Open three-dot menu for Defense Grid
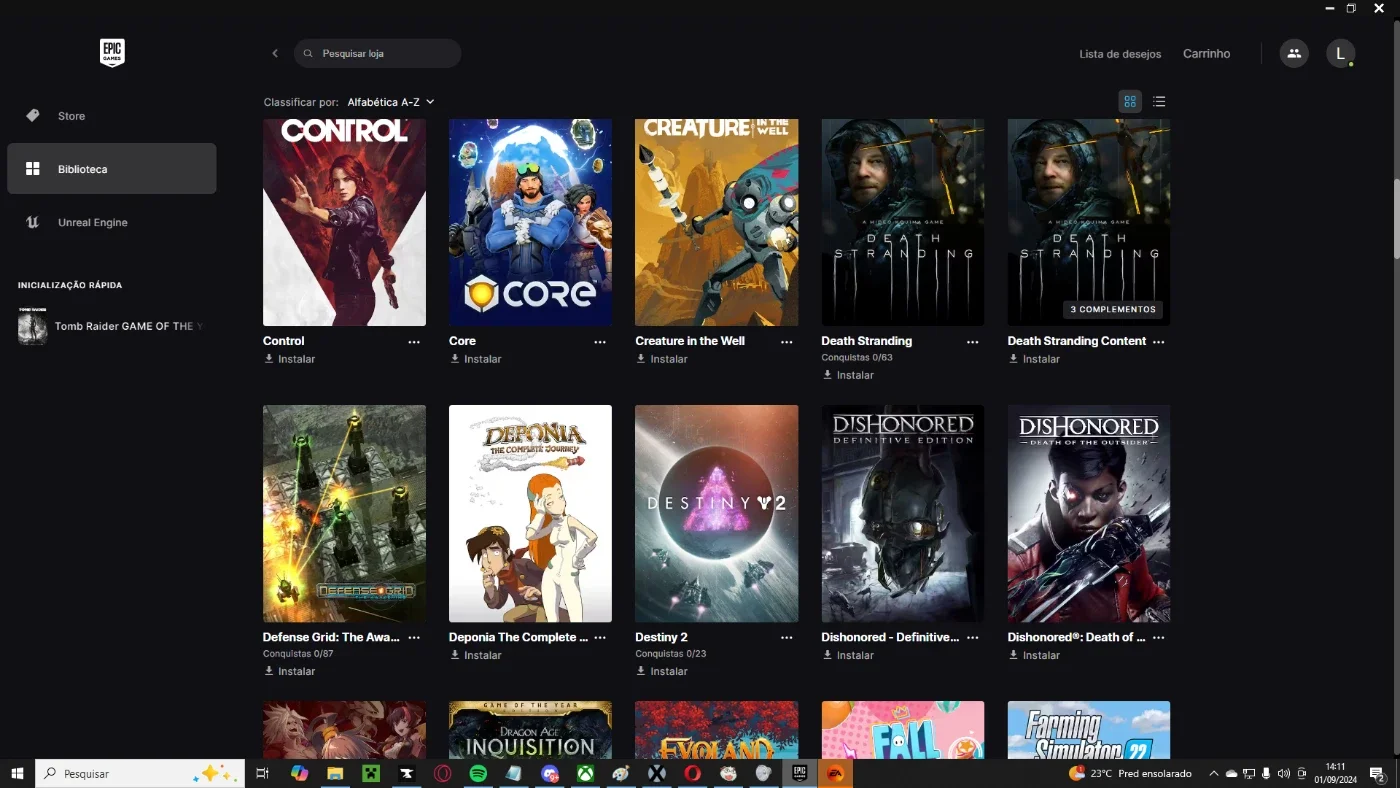 coord(414,637)
